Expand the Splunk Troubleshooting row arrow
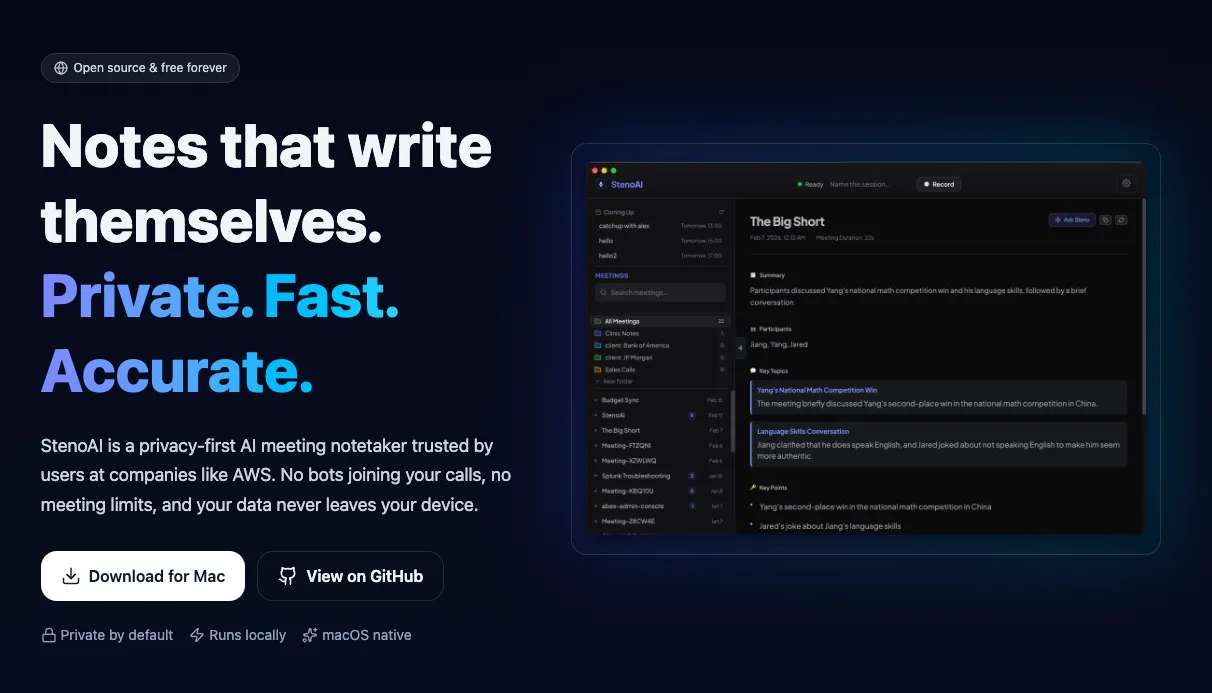This screenshot has width=1212, height=693. click(x=596, y=476)
